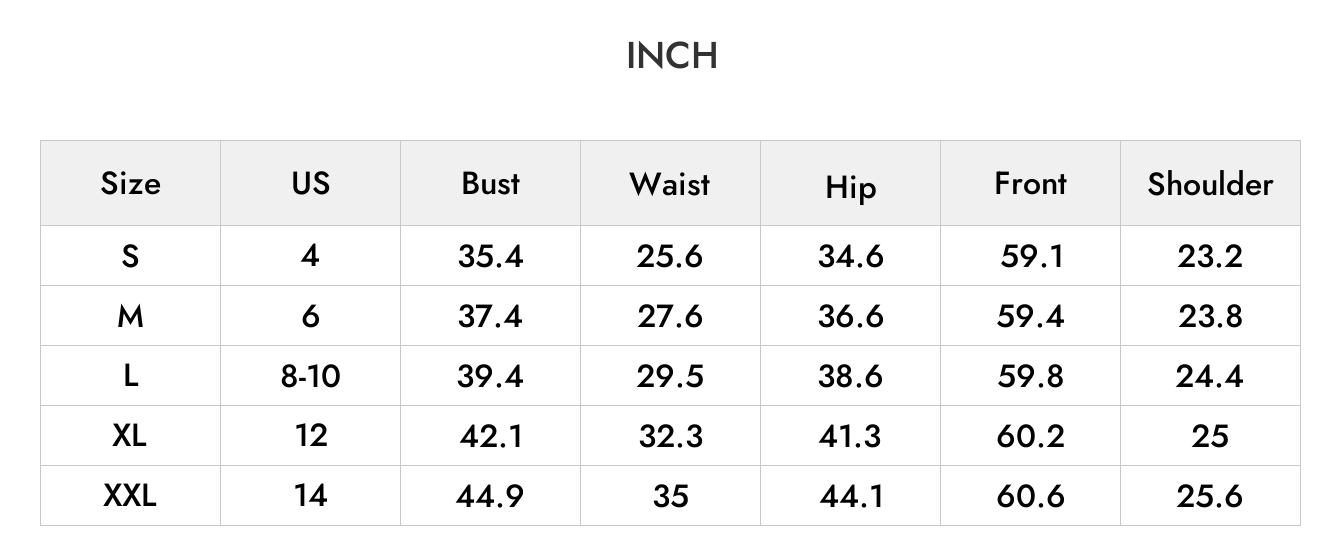The image size is (1340, 540).
Task: Select the 32.3 waist measurement cell
Action: click(670, 436)
